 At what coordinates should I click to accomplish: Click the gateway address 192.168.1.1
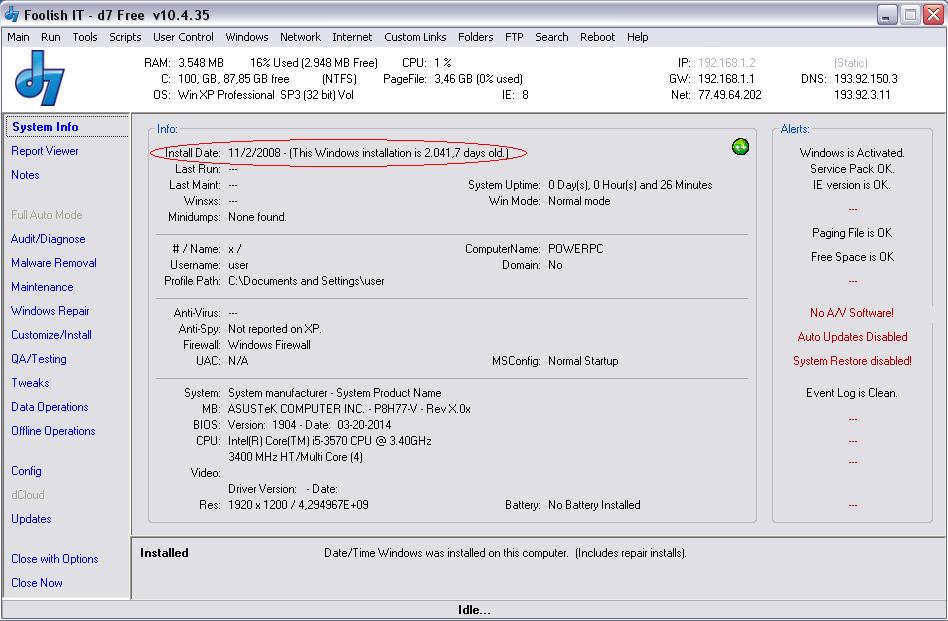(x=726, y=79)
